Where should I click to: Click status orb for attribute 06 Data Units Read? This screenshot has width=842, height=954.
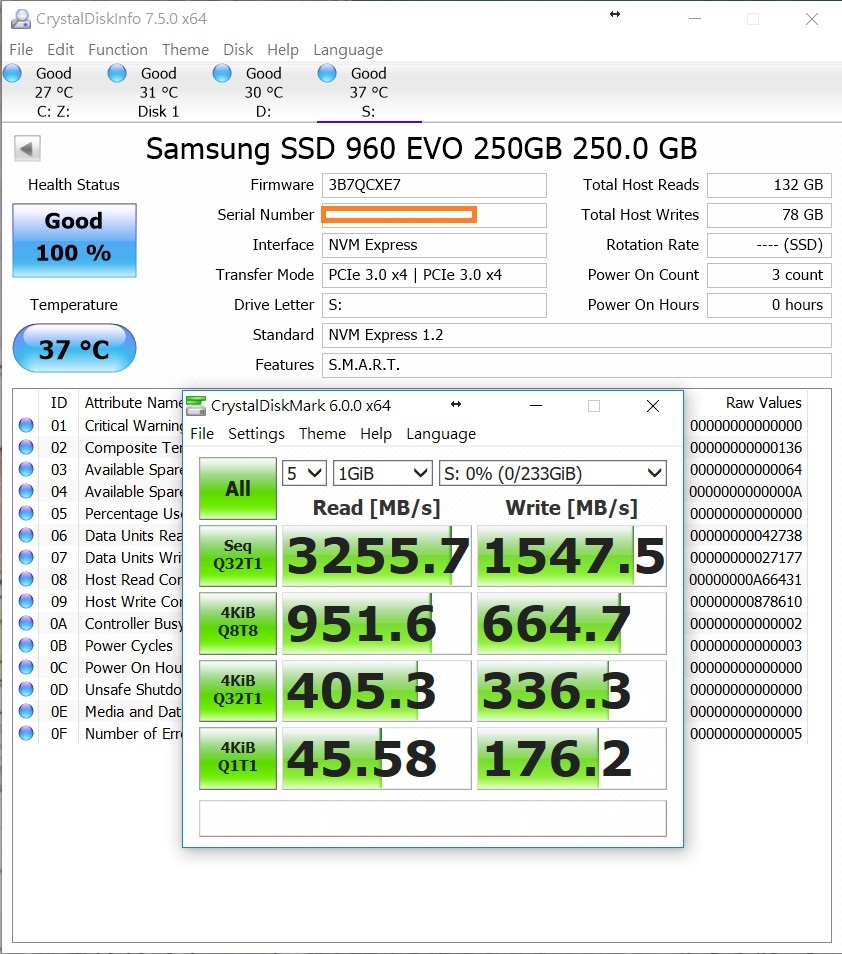tap(26, 535)
